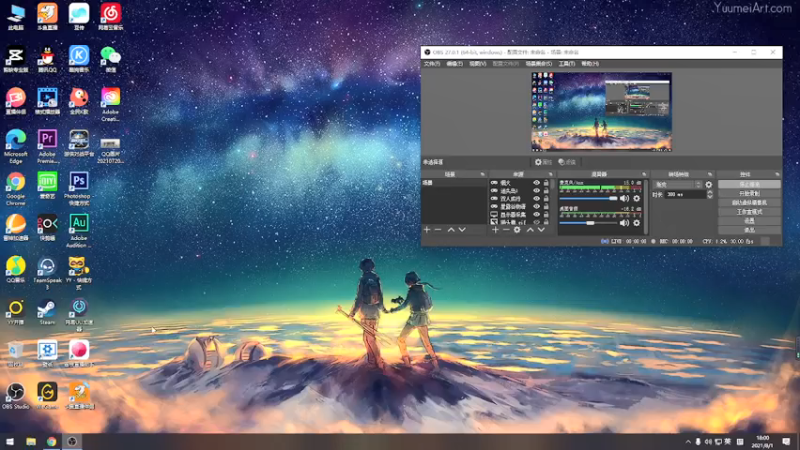The width and height of the screenshot is (800, 450).
Task: Pop out the Controls dock panel
Action: click(x=777, y=174)
